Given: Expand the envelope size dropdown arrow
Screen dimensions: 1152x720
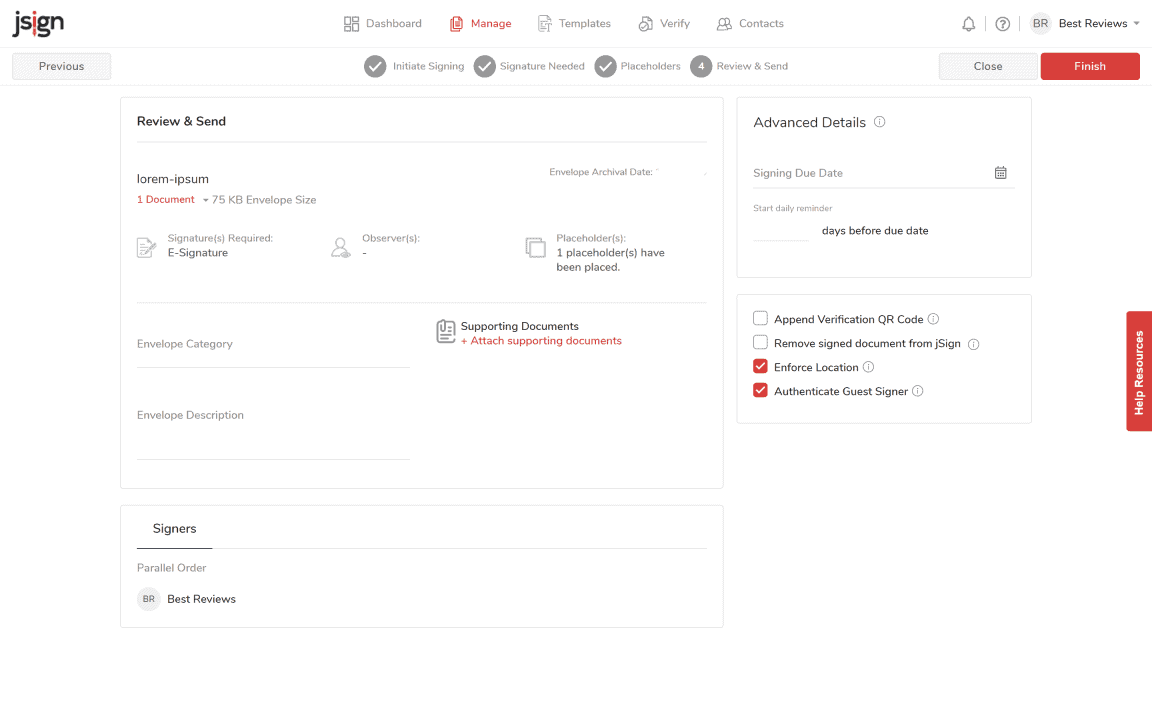Looking at the screenshot, I should (x=206, y=200).
